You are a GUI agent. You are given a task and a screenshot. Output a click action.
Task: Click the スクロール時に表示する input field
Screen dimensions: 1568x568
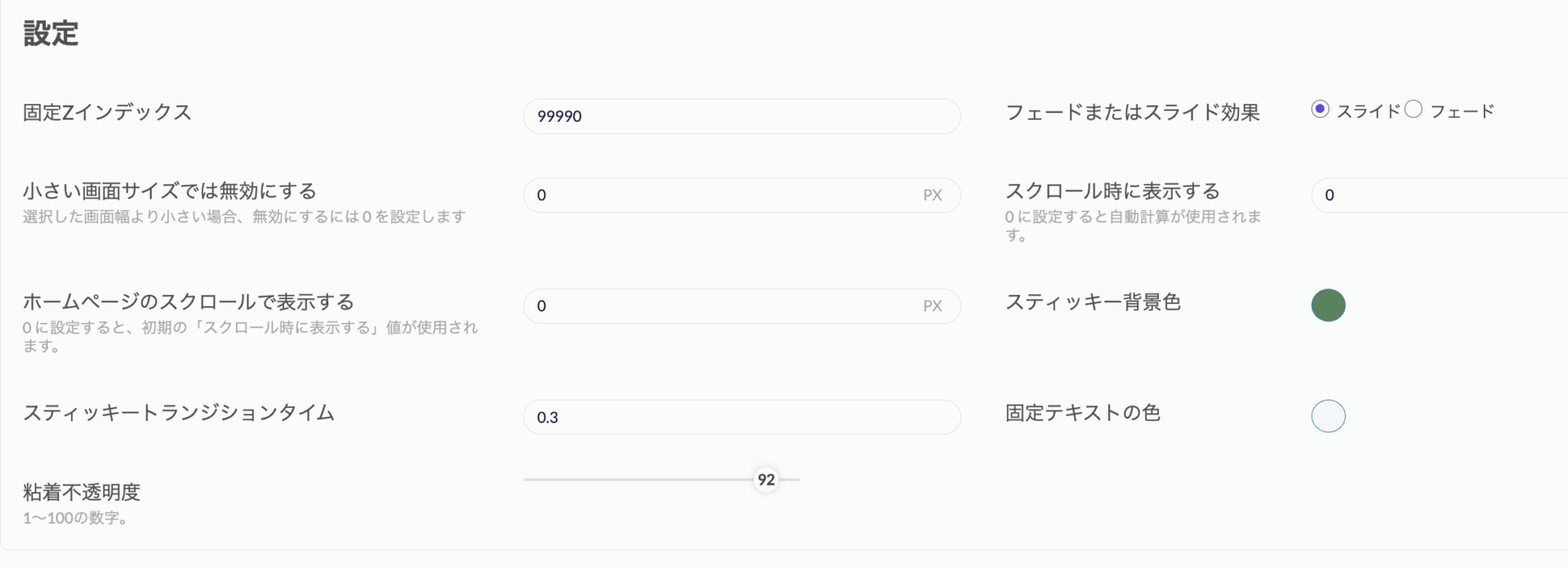click(1439, 195)
